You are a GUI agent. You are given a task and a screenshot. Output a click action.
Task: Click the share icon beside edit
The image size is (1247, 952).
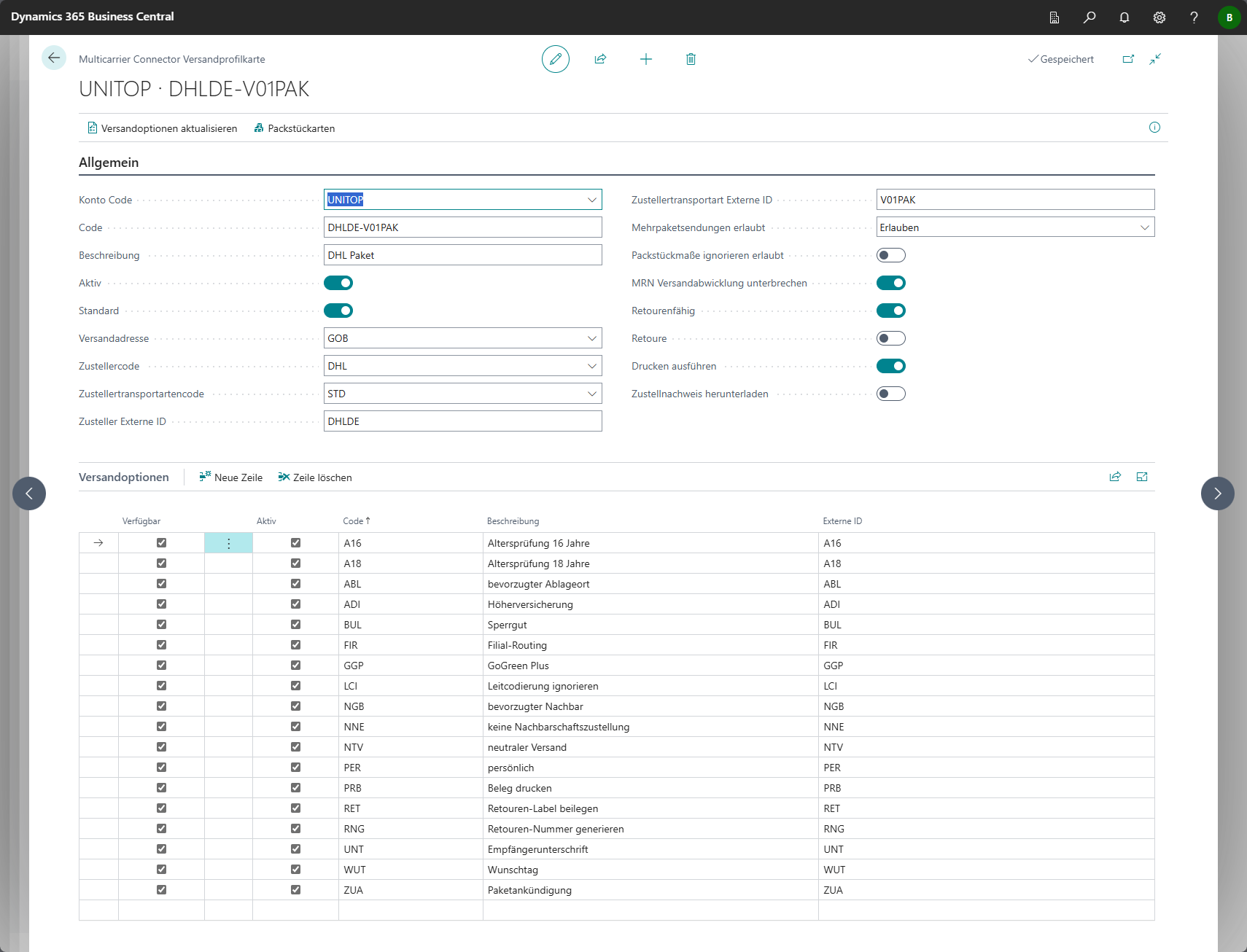point(600,59)
